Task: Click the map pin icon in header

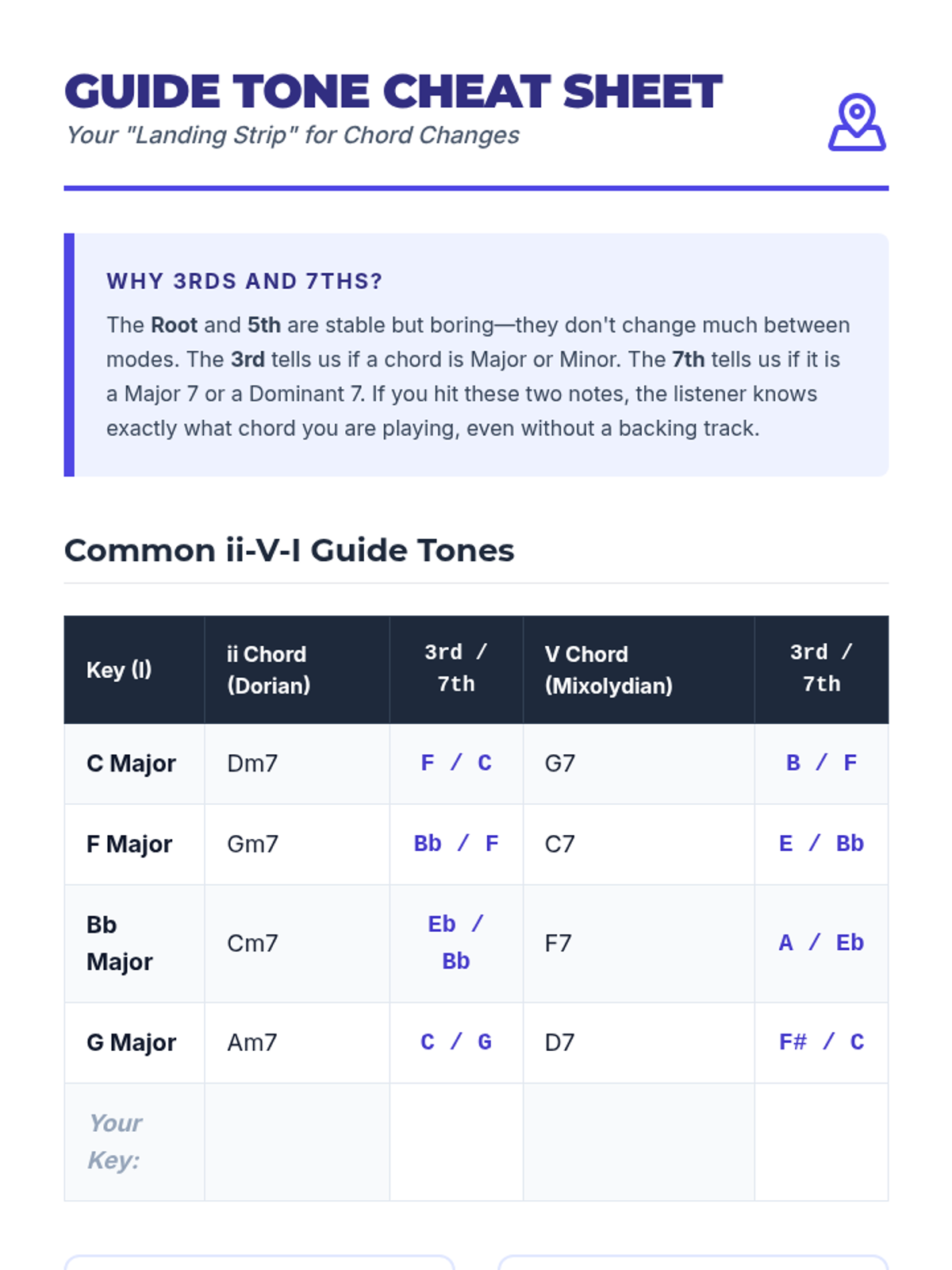Action: point(857,122)
